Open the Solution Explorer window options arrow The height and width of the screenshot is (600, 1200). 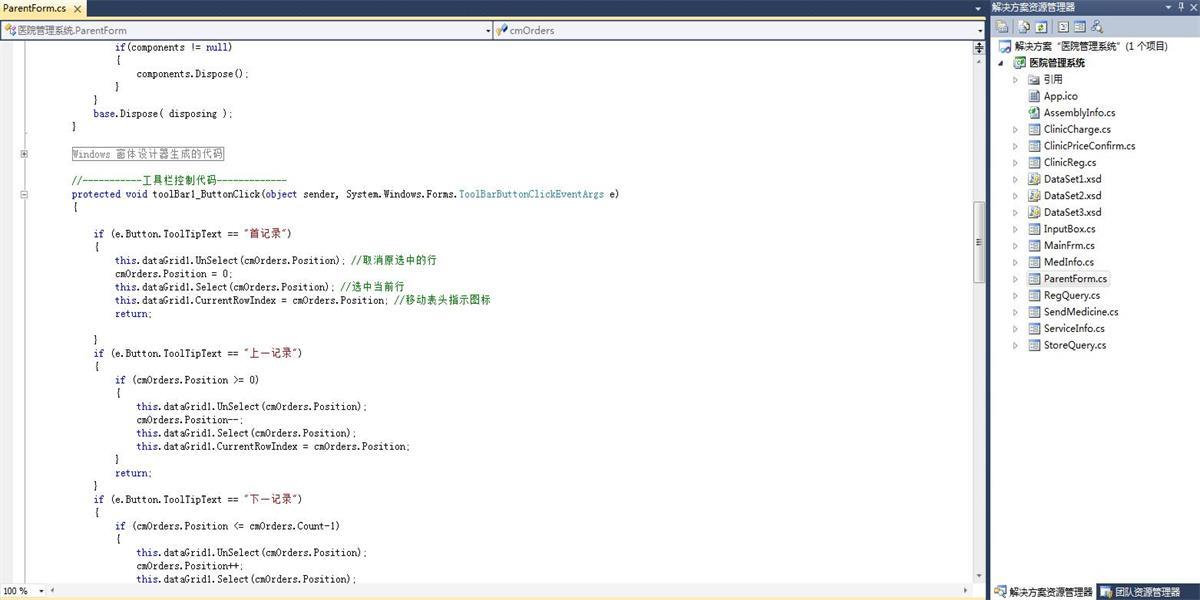coord(1166,7)
